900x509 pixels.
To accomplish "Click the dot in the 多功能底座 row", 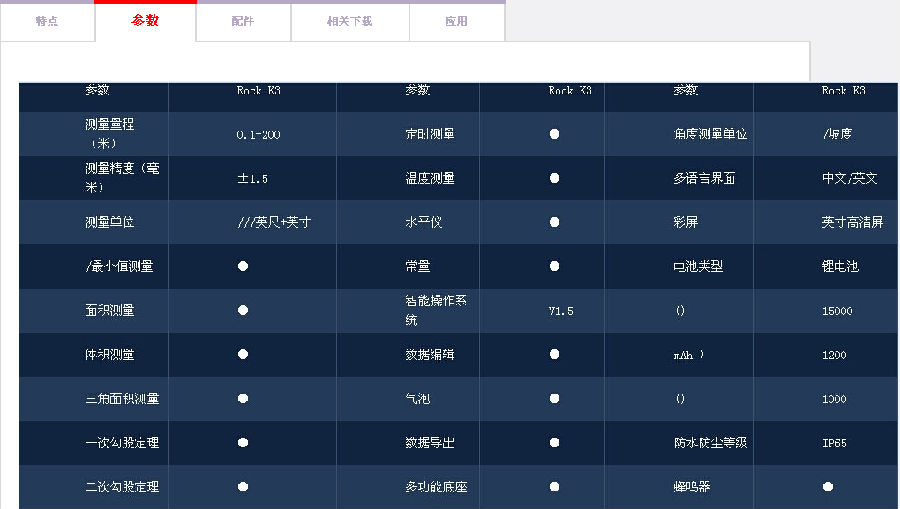I will point(554,487).
